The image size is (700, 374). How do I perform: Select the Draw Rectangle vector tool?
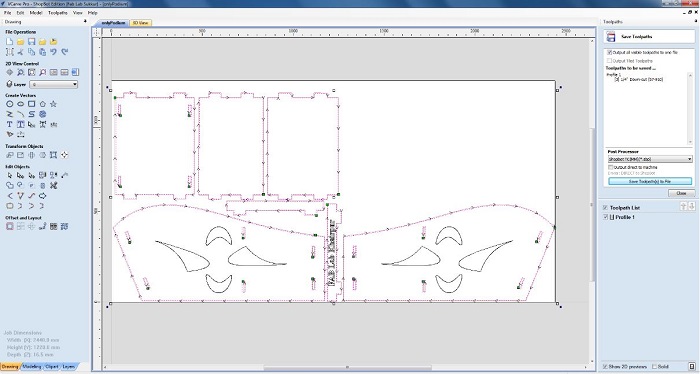(x=31, y=104)
